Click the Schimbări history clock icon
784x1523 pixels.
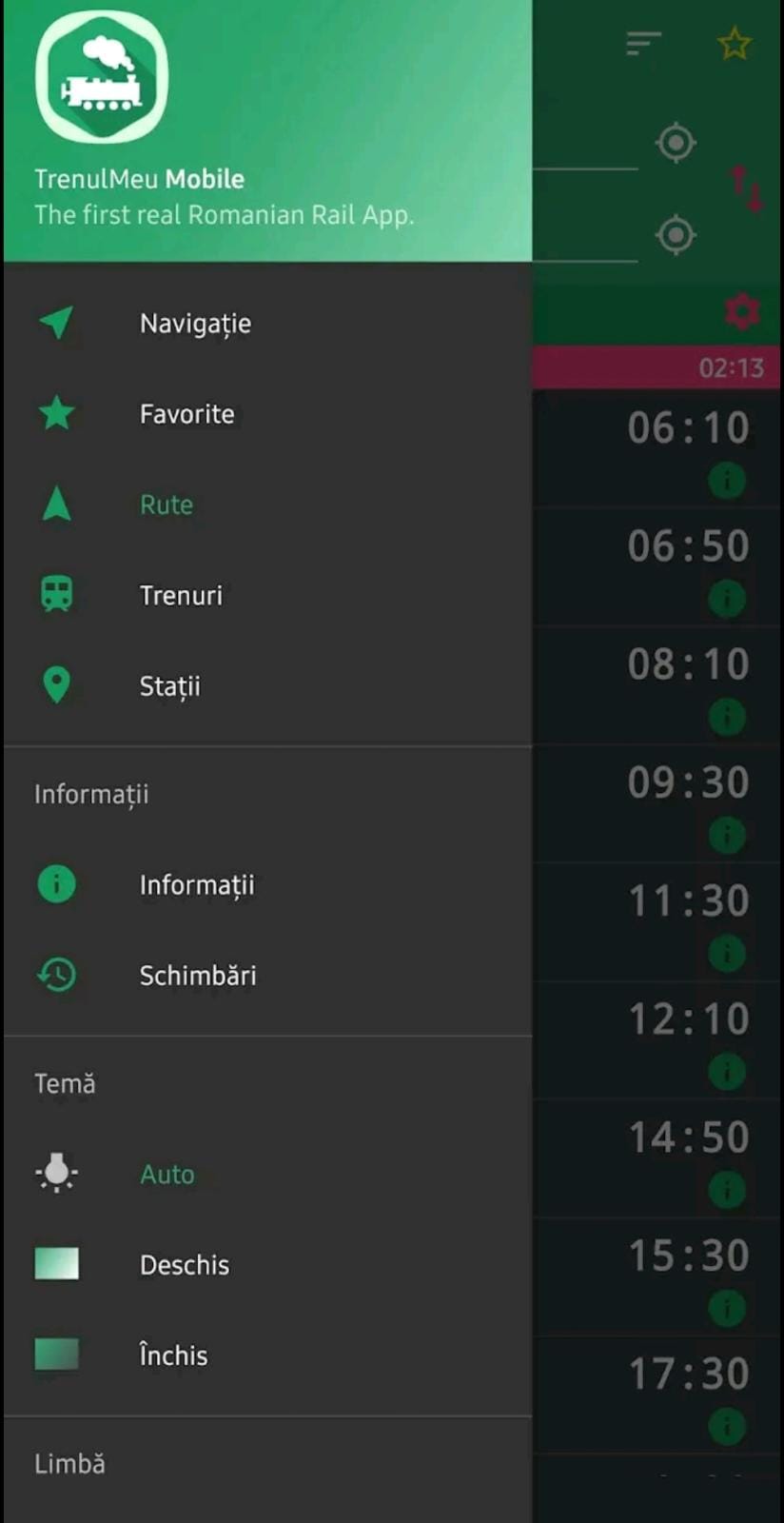tap(57, 975)
